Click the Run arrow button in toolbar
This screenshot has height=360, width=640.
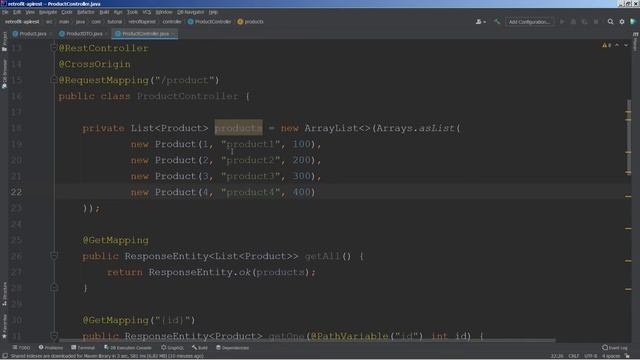click(562, 22)
